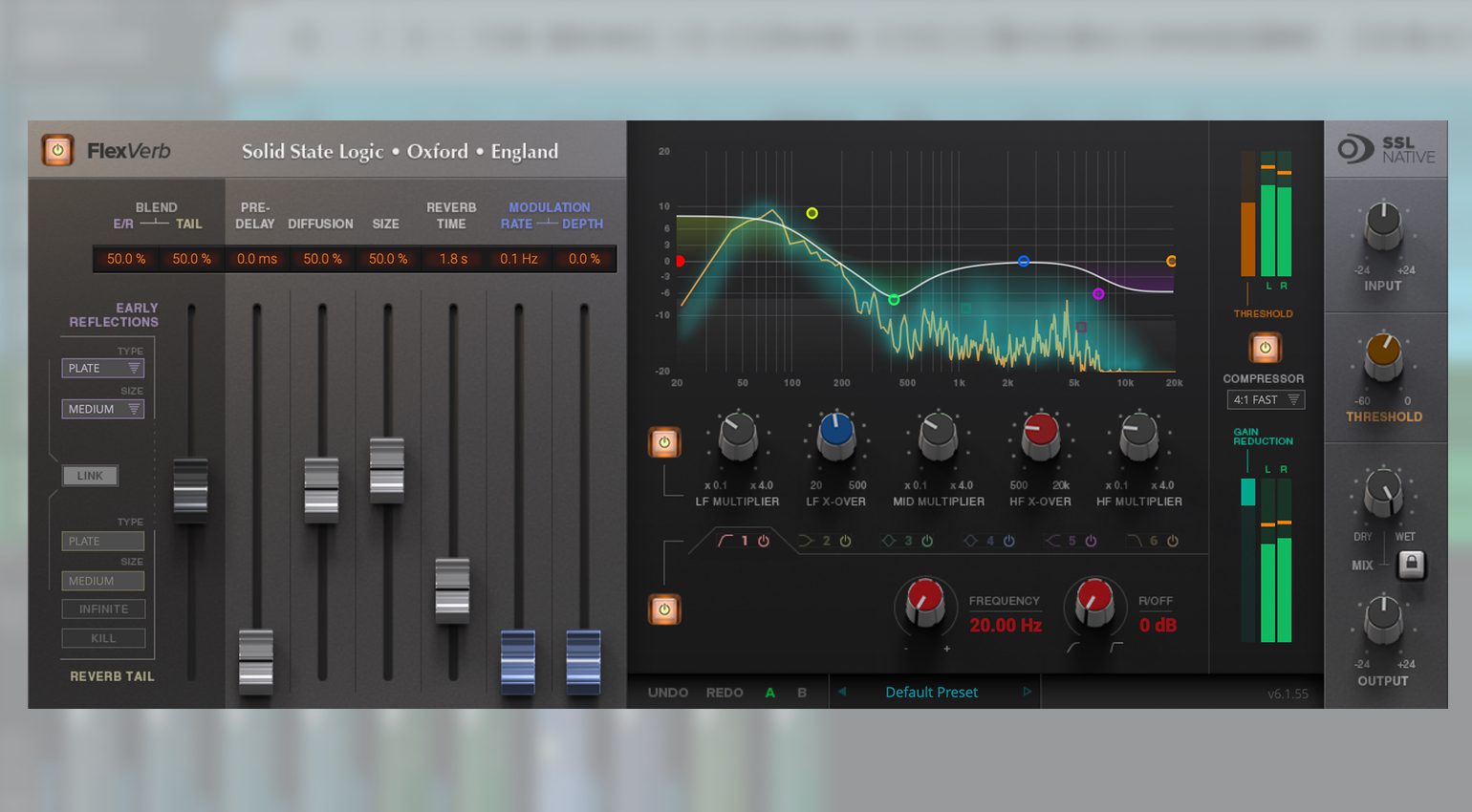
Task: Open Early Reflections SIZE dropdown
Action: point(103,409)
